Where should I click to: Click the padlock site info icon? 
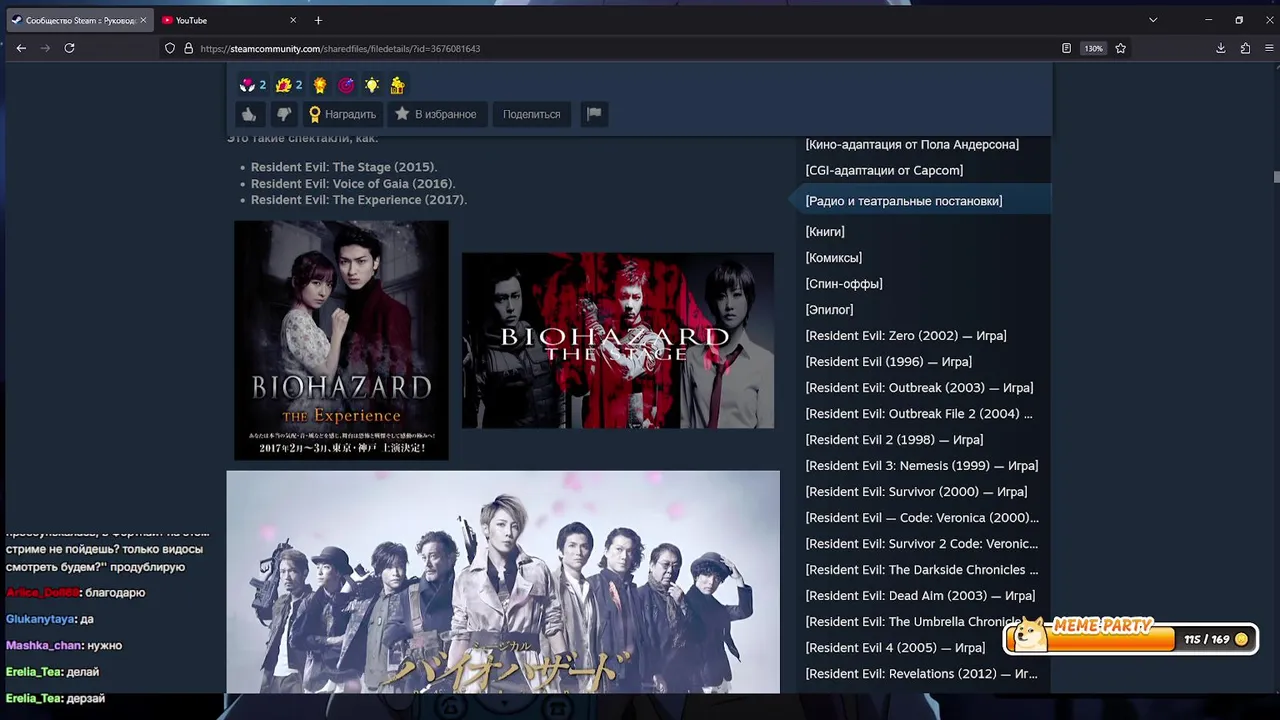[x=188, y=48]
